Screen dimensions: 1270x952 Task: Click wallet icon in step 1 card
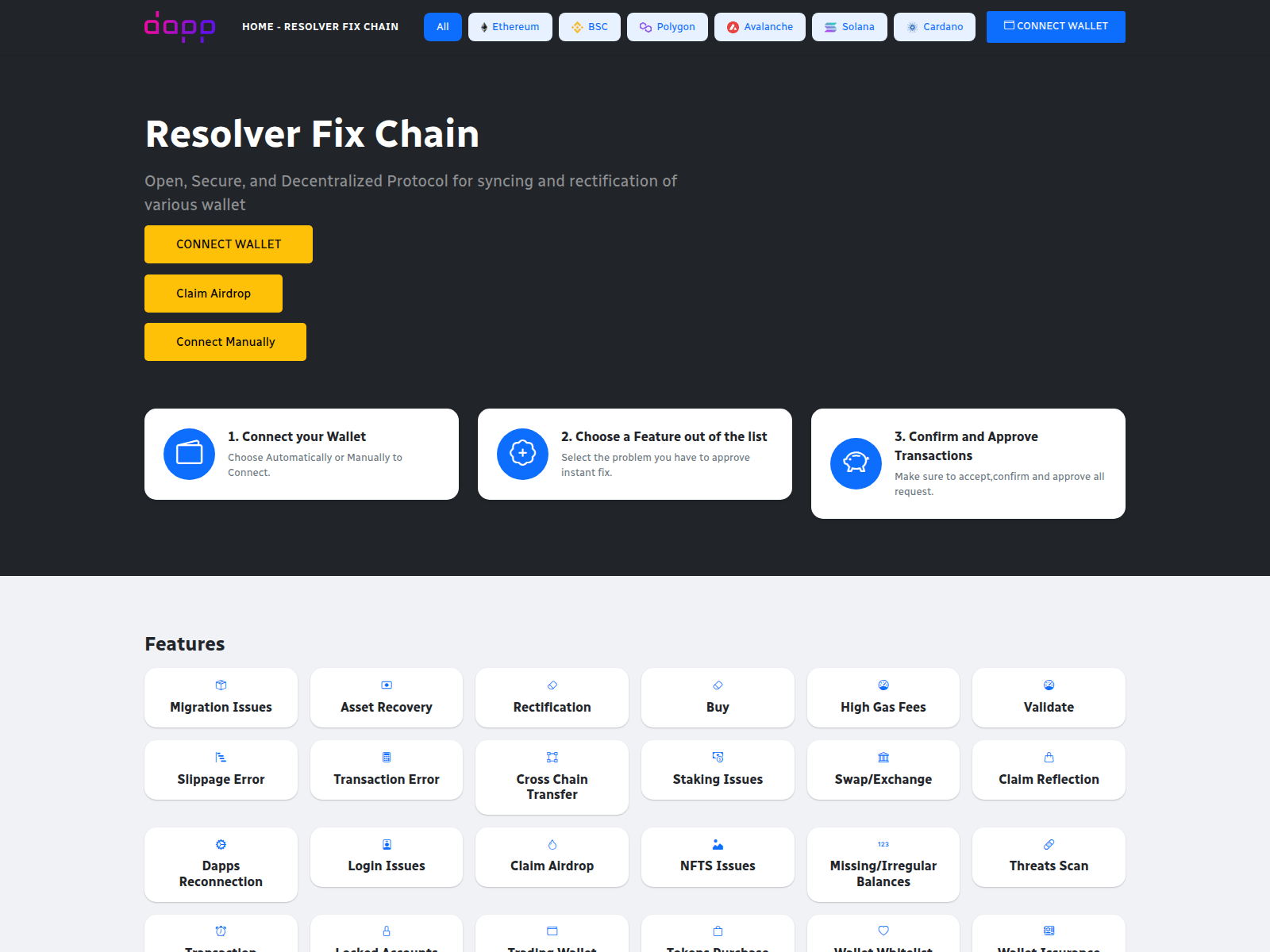189,454
